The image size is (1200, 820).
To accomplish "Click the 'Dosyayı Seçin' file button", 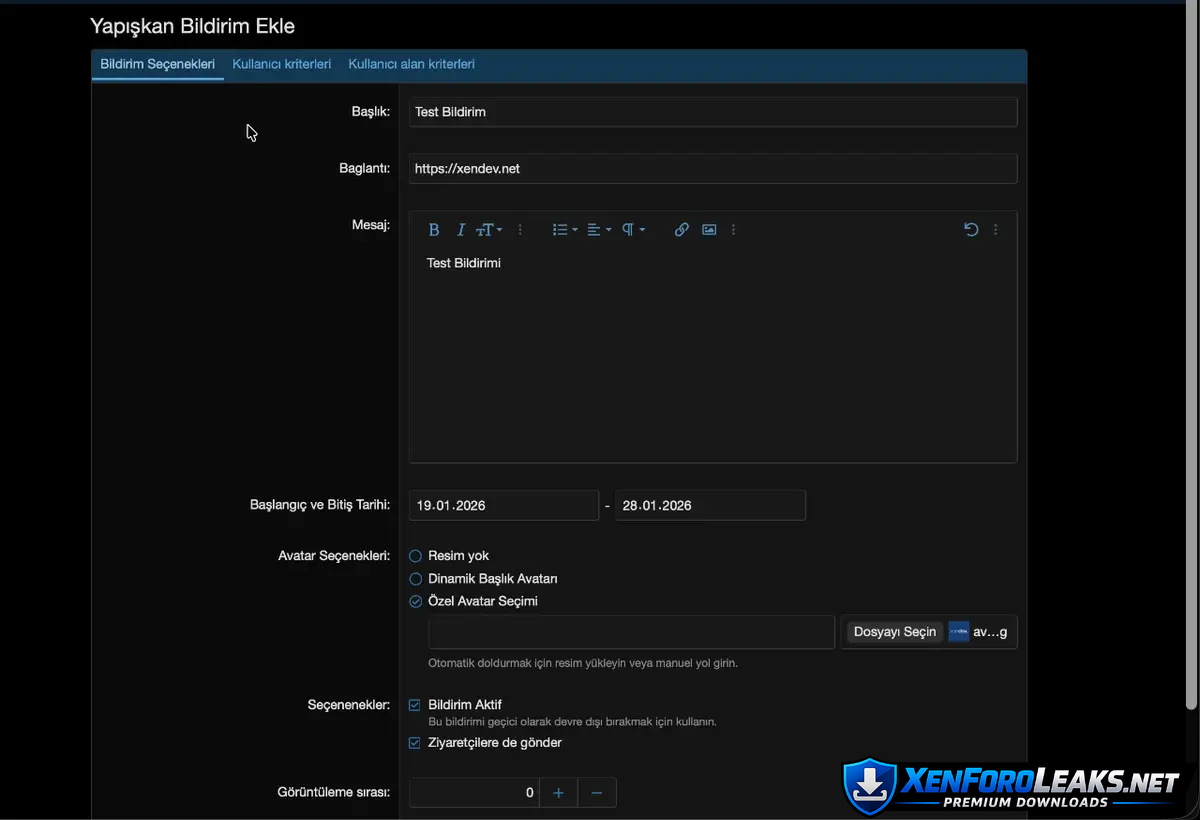I will click(x=894, y=632).
